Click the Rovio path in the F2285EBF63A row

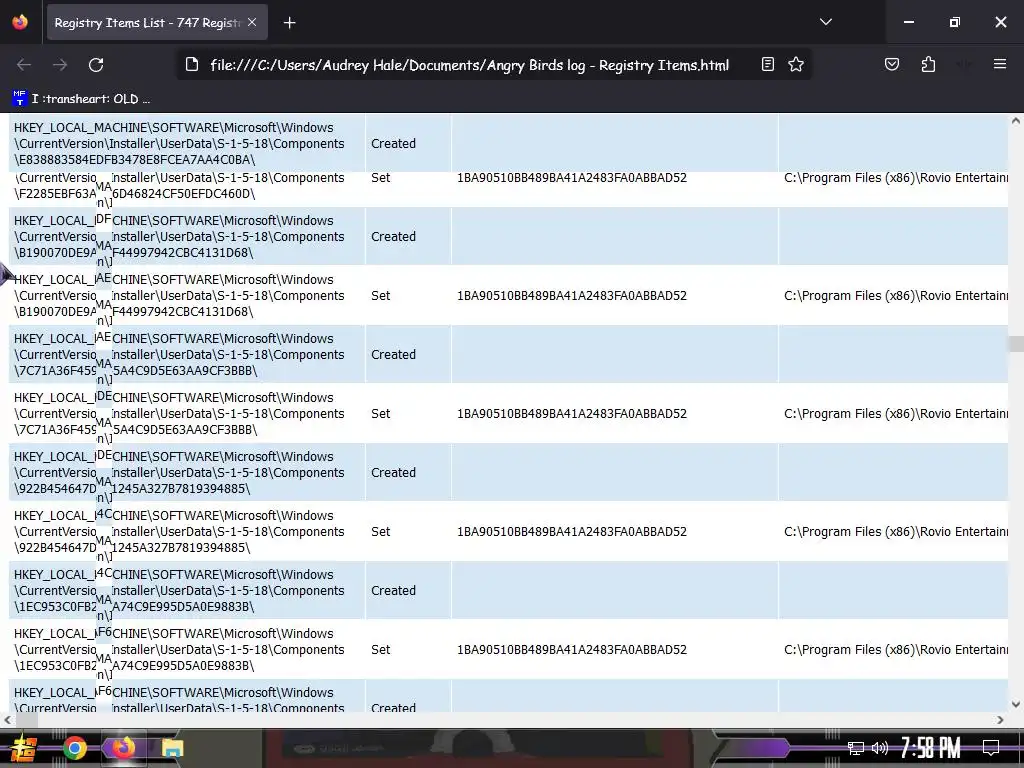coord(896,178)
